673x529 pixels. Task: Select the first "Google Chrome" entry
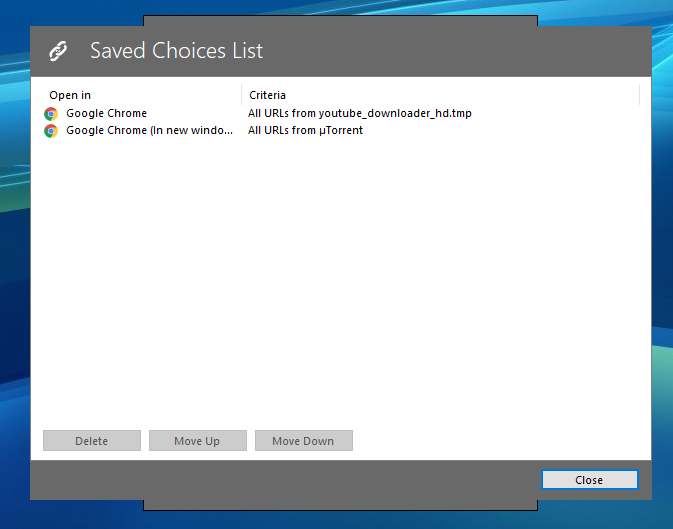106,113
